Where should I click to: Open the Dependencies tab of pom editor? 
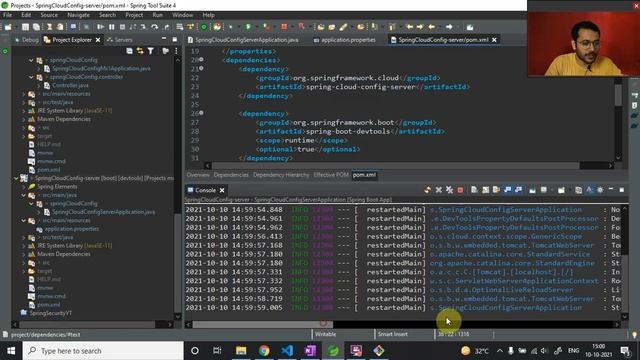tap(231, 175)
